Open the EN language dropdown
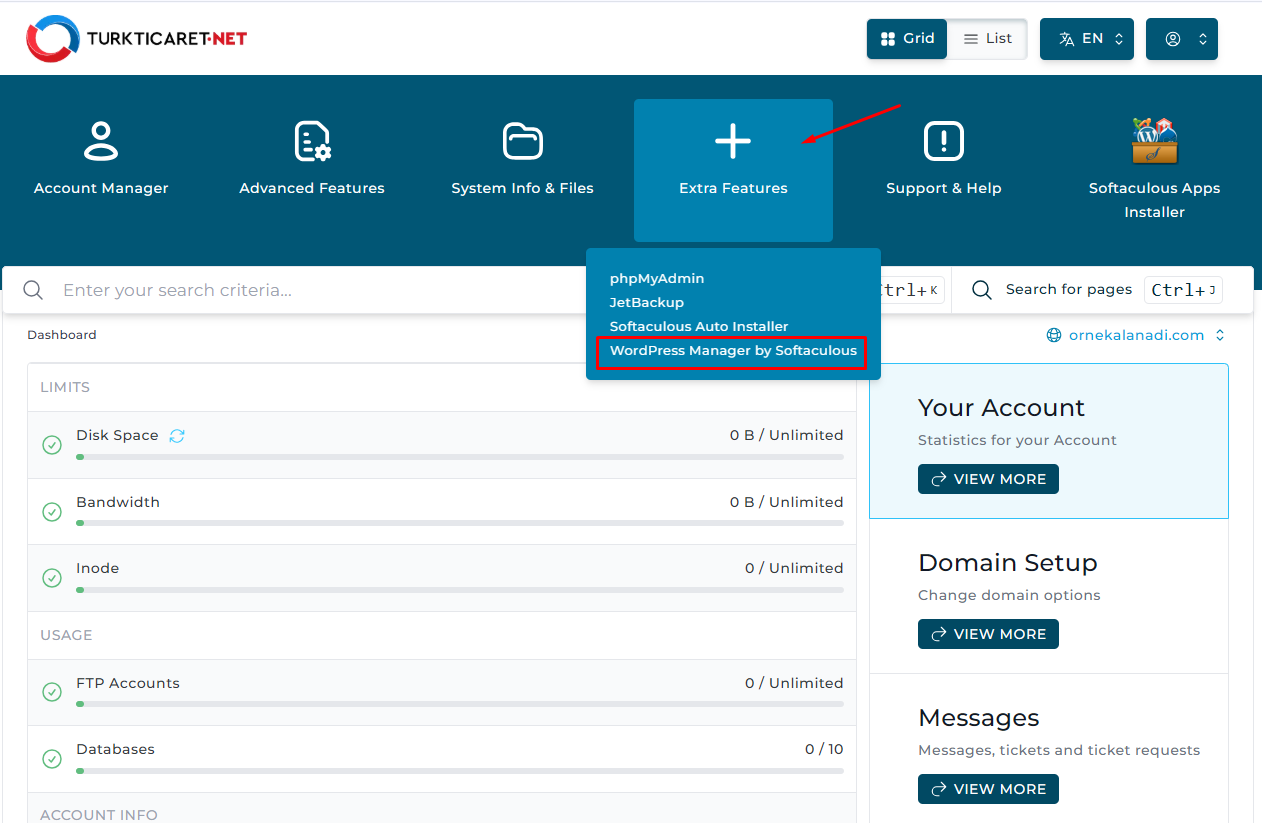Screen dimensions: 1262x823 [1087, 39]
